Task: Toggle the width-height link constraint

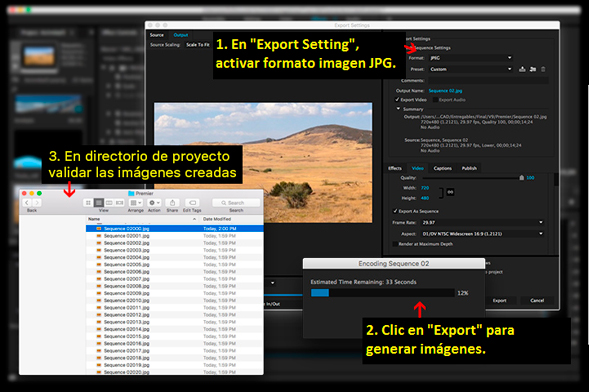Action: click(x=450, y=192)
